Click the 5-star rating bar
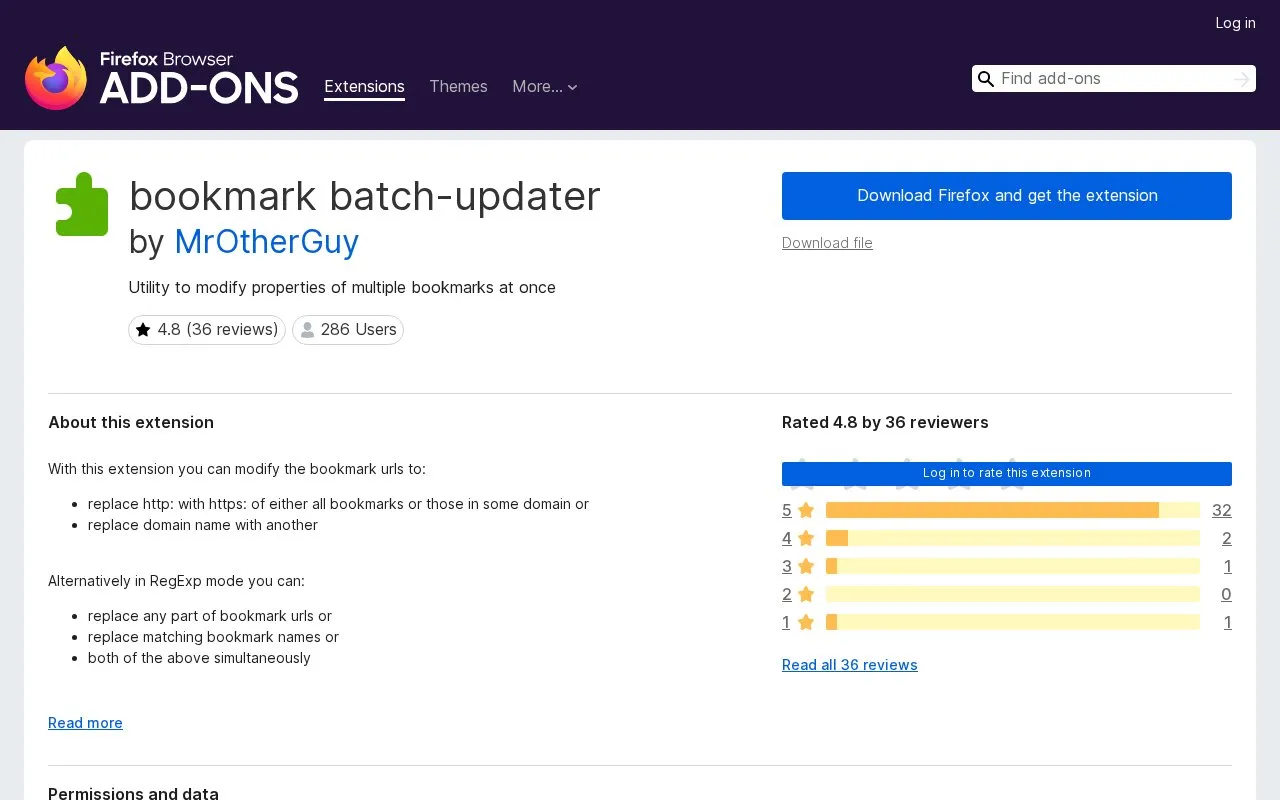 point(1013,510)
